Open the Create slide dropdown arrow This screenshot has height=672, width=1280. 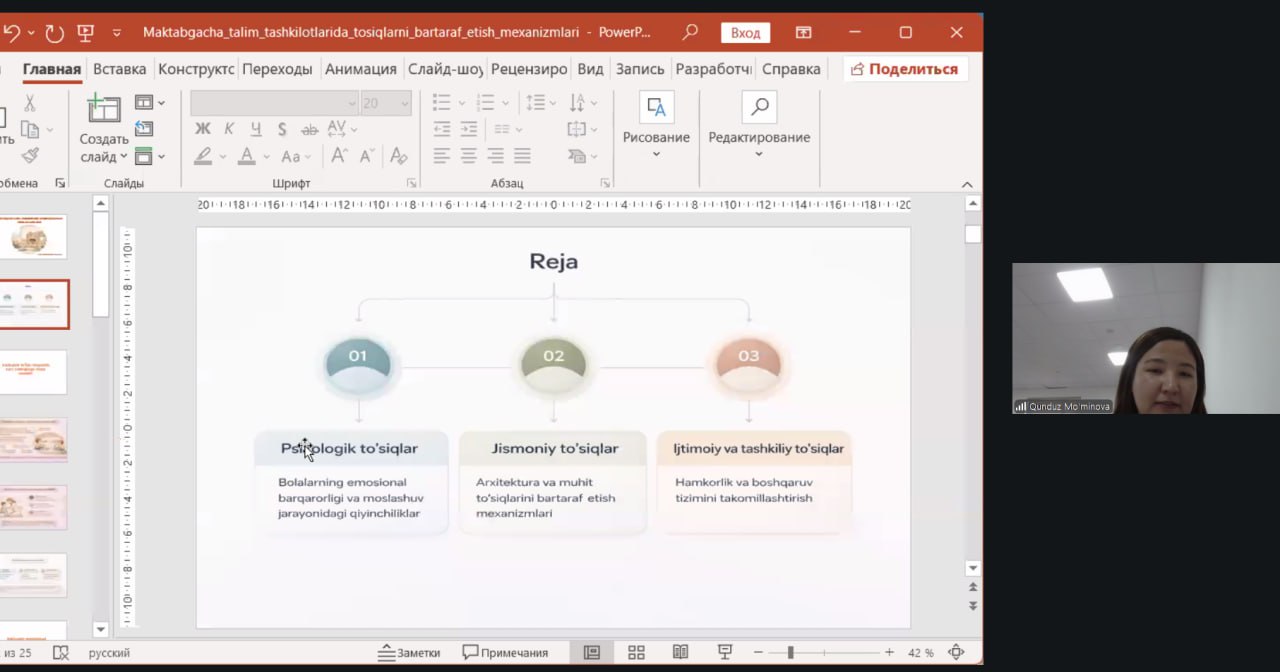click(124, 157)
